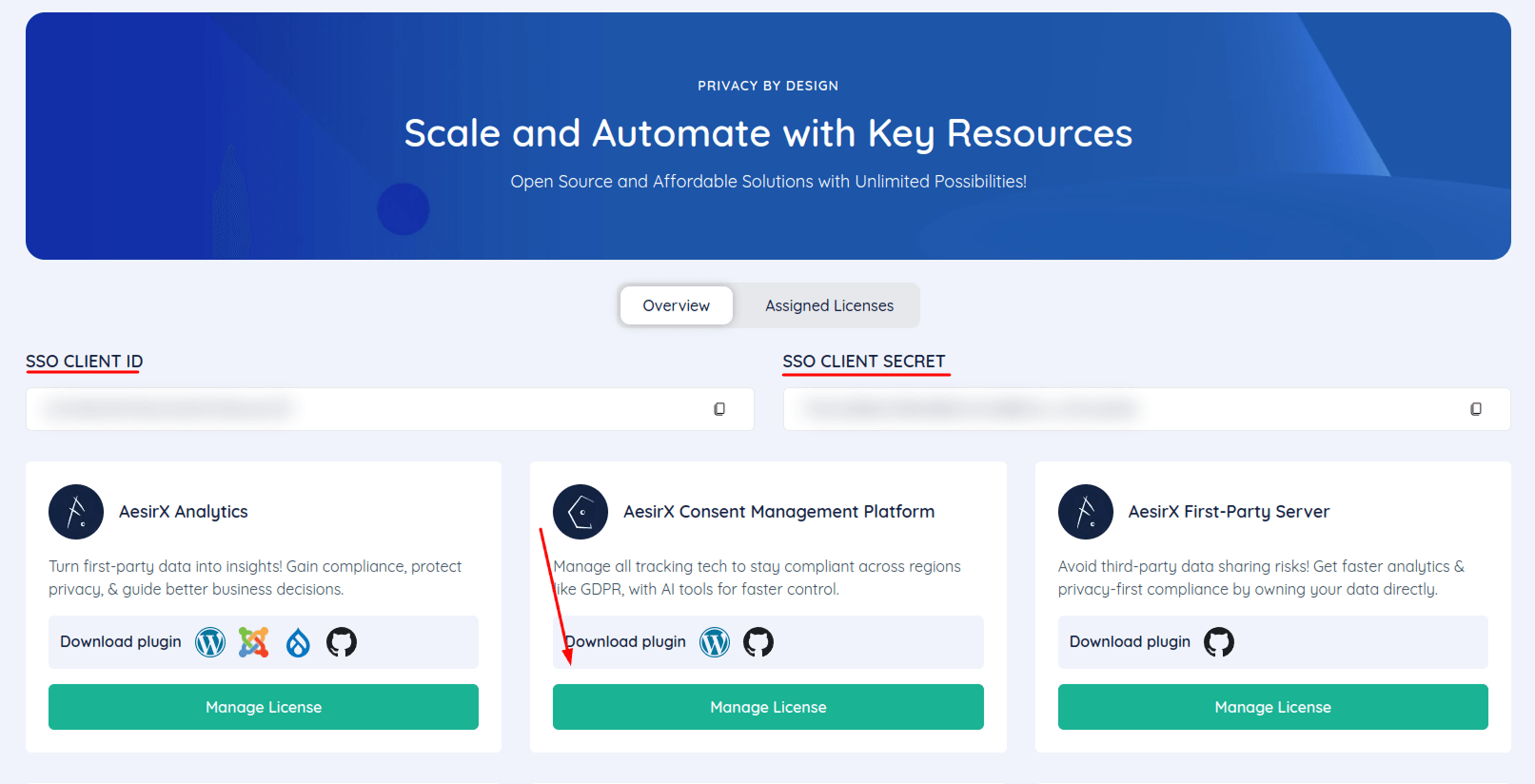Click Manage License for First-Party Server
Viewport: 1535px width, 784px height.
(x=1272, y=707)
